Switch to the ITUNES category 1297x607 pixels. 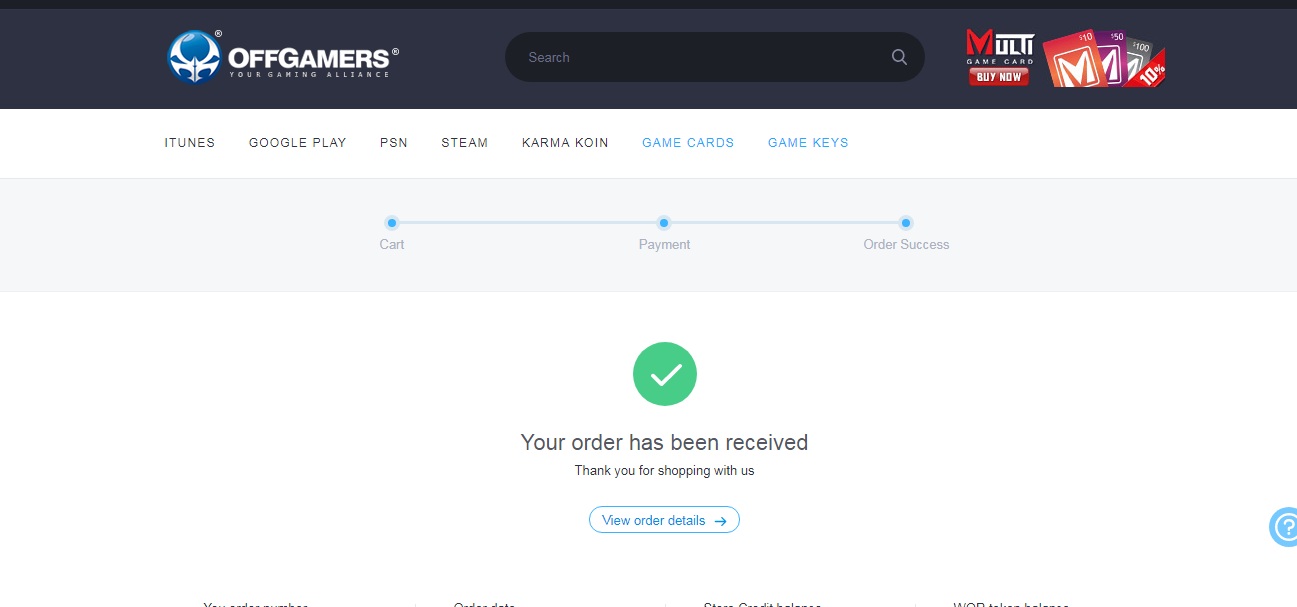tap(189, 142)
